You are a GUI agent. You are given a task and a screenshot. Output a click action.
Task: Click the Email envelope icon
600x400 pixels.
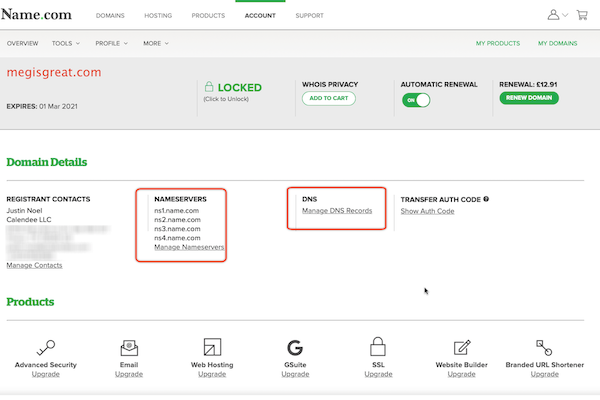(129, 348)
